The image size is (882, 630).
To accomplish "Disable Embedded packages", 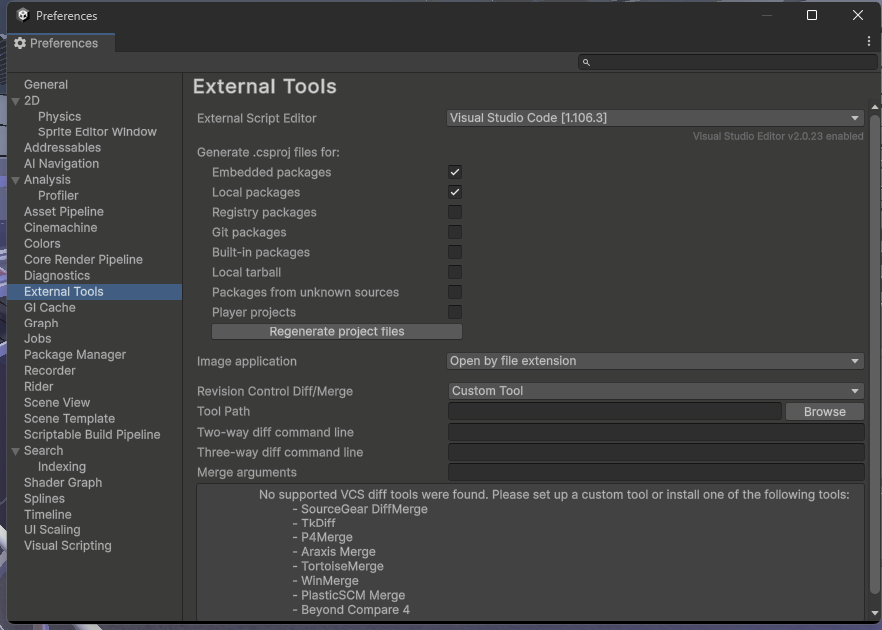I will (455, 172).
